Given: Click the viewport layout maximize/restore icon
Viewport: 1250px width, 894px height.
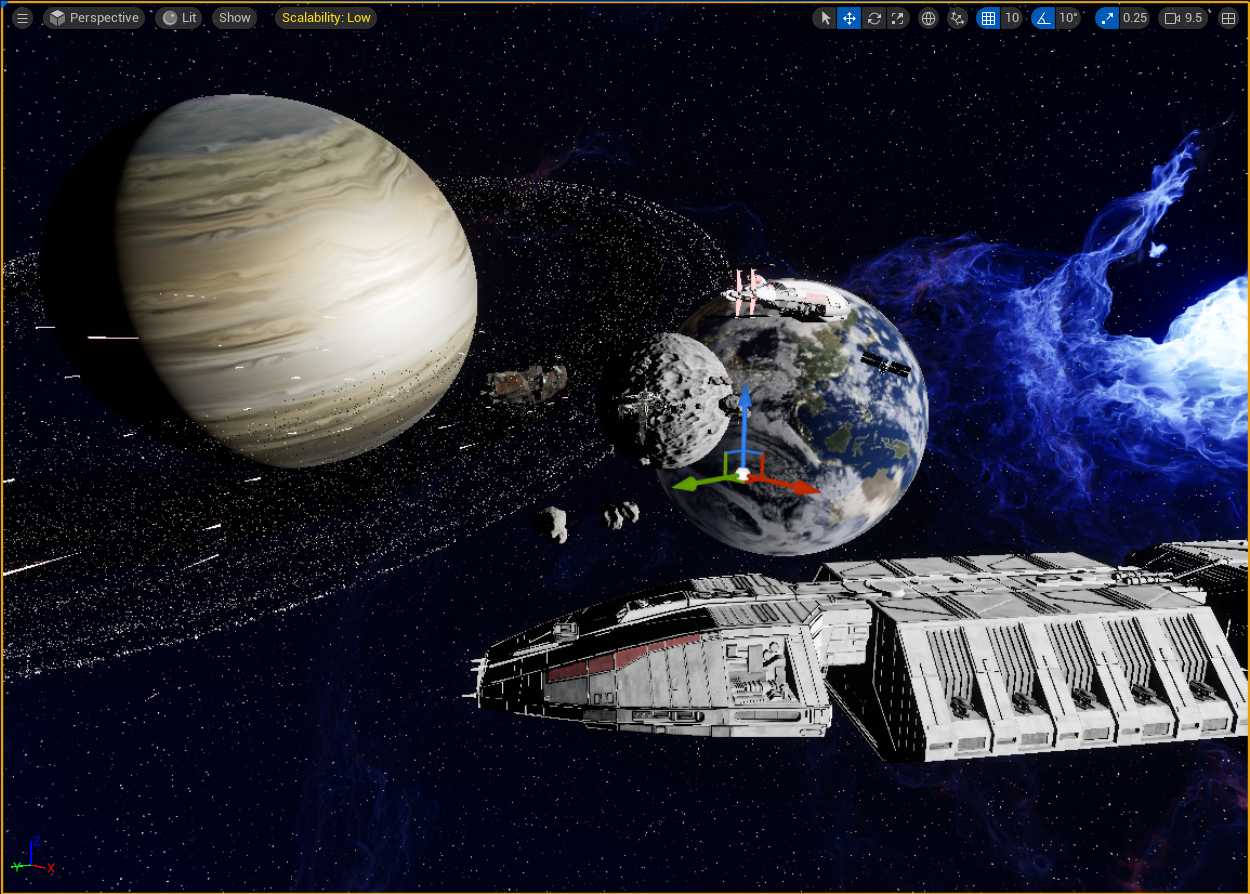Looking at the screenshot, I should point(1228,18).
